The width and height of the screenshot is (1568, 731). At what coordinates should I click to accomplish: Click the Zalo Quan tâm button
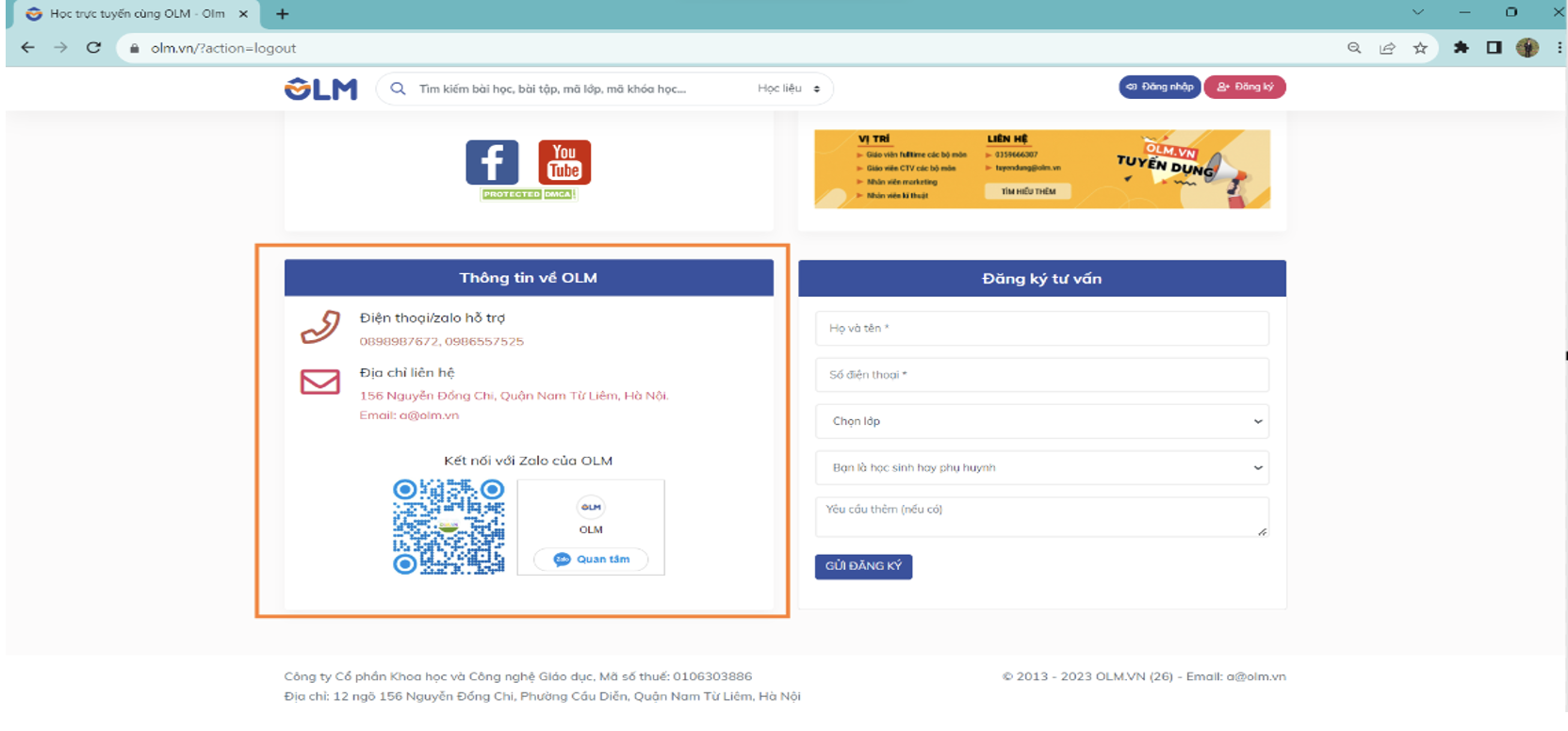(x=592, y=559)
